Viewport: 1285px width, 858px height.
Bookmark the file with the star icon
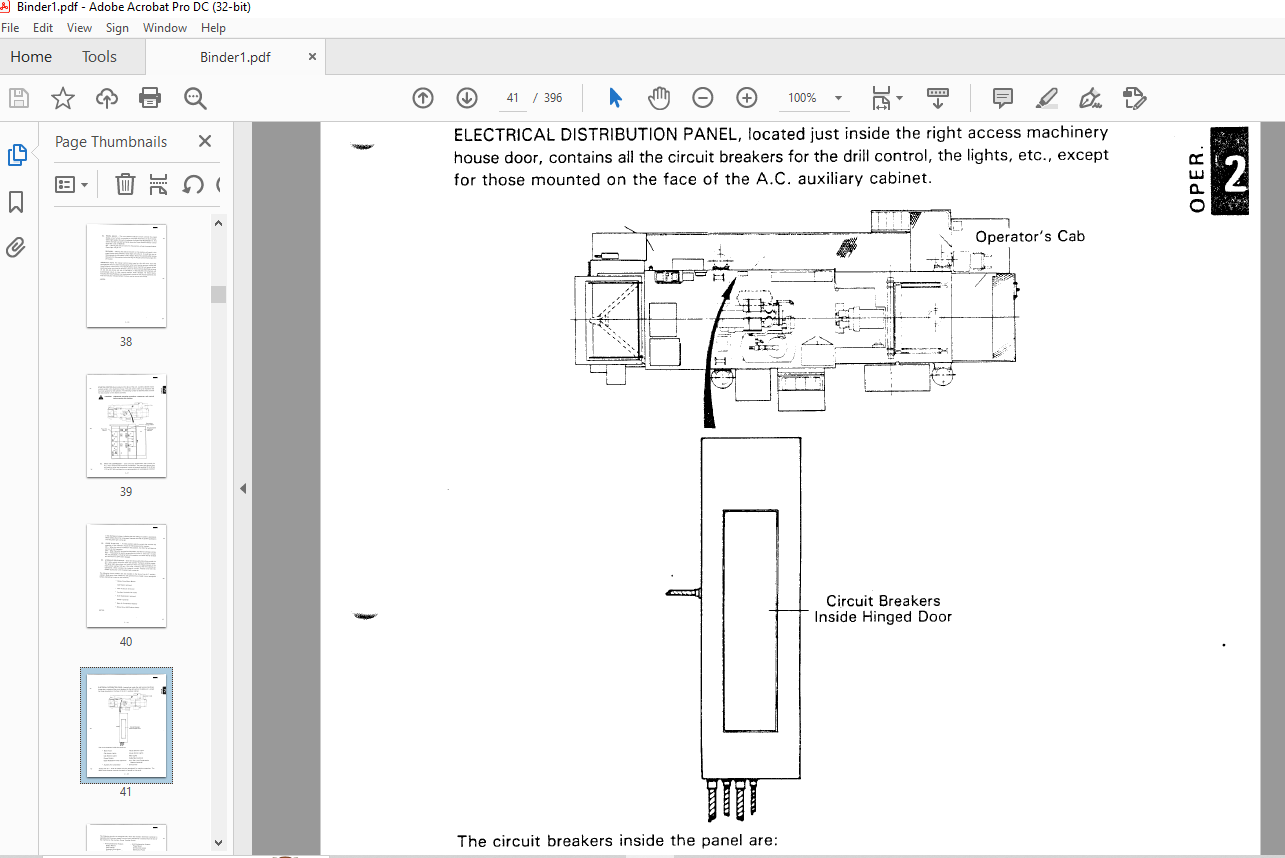(63, 98)
